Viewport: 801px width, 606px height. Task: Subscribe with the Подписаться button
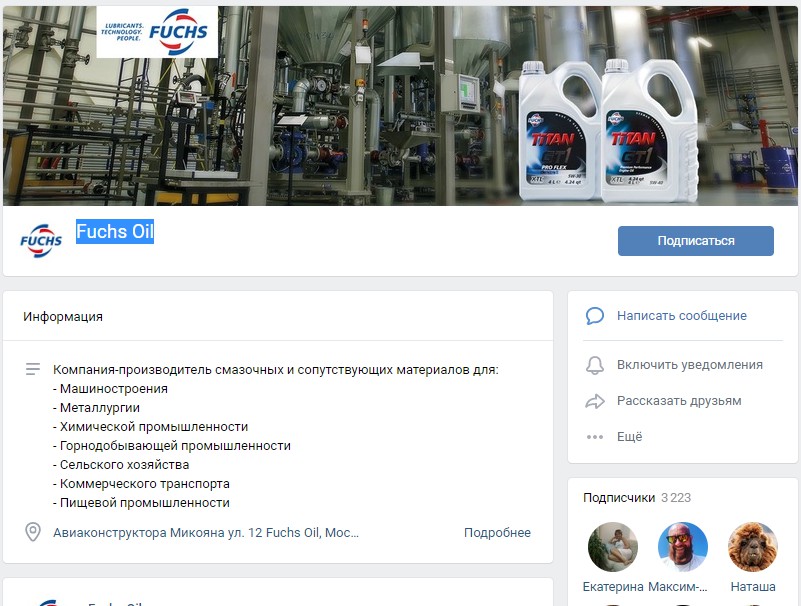point(696,241)
